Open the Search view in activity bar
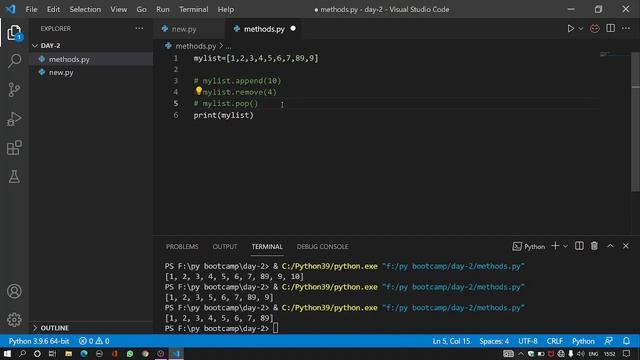Viewport: 640px width, 360px height. (x=14, y=61)
